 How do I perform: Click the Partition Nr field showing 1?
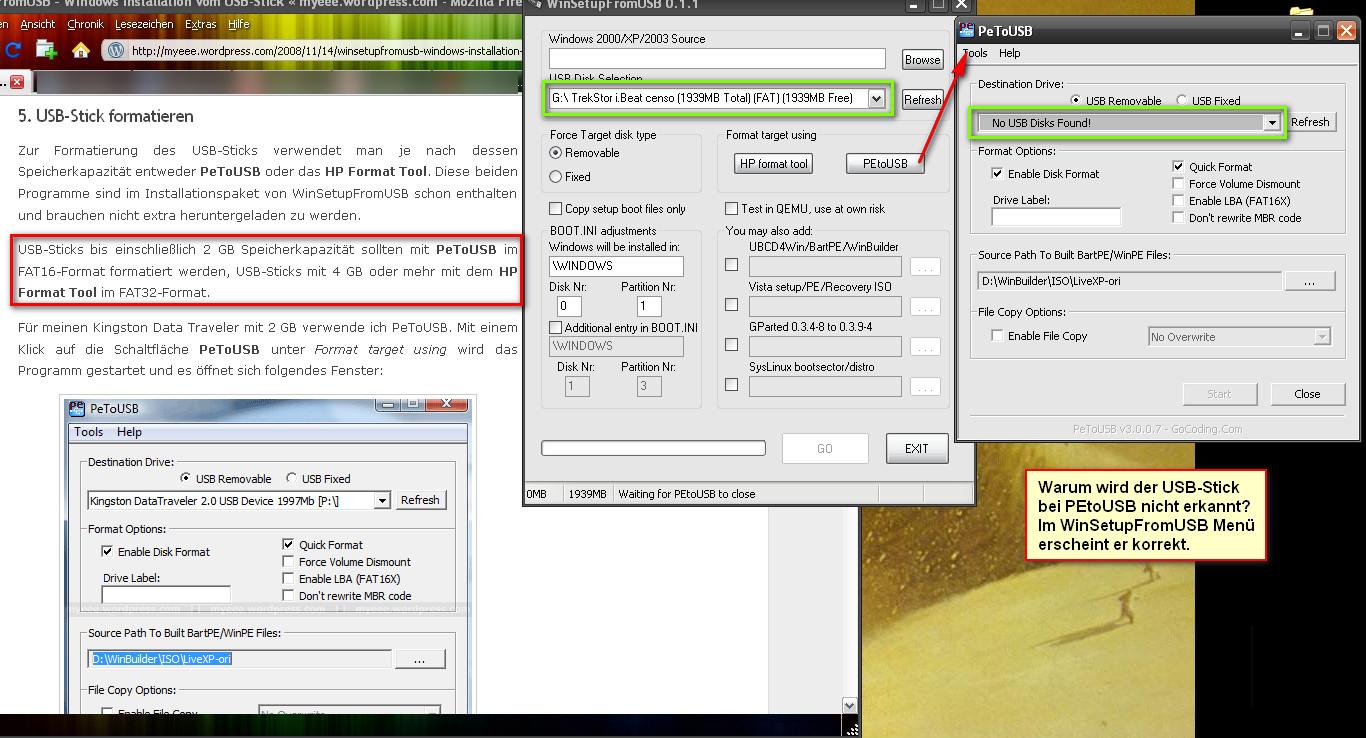coord(648,306)
